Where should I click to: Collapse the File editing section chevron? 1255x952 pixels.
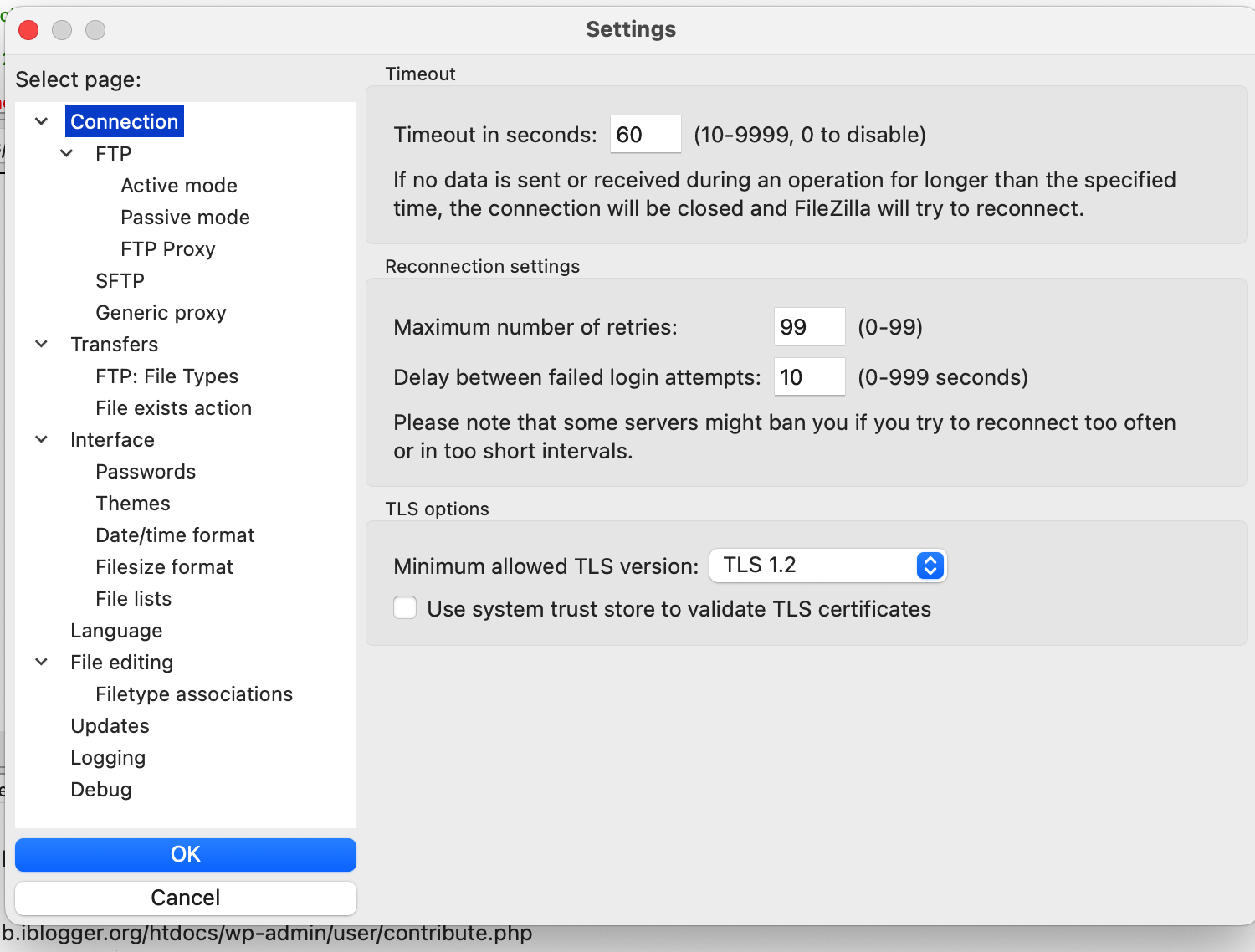click(x=42, y=663)
